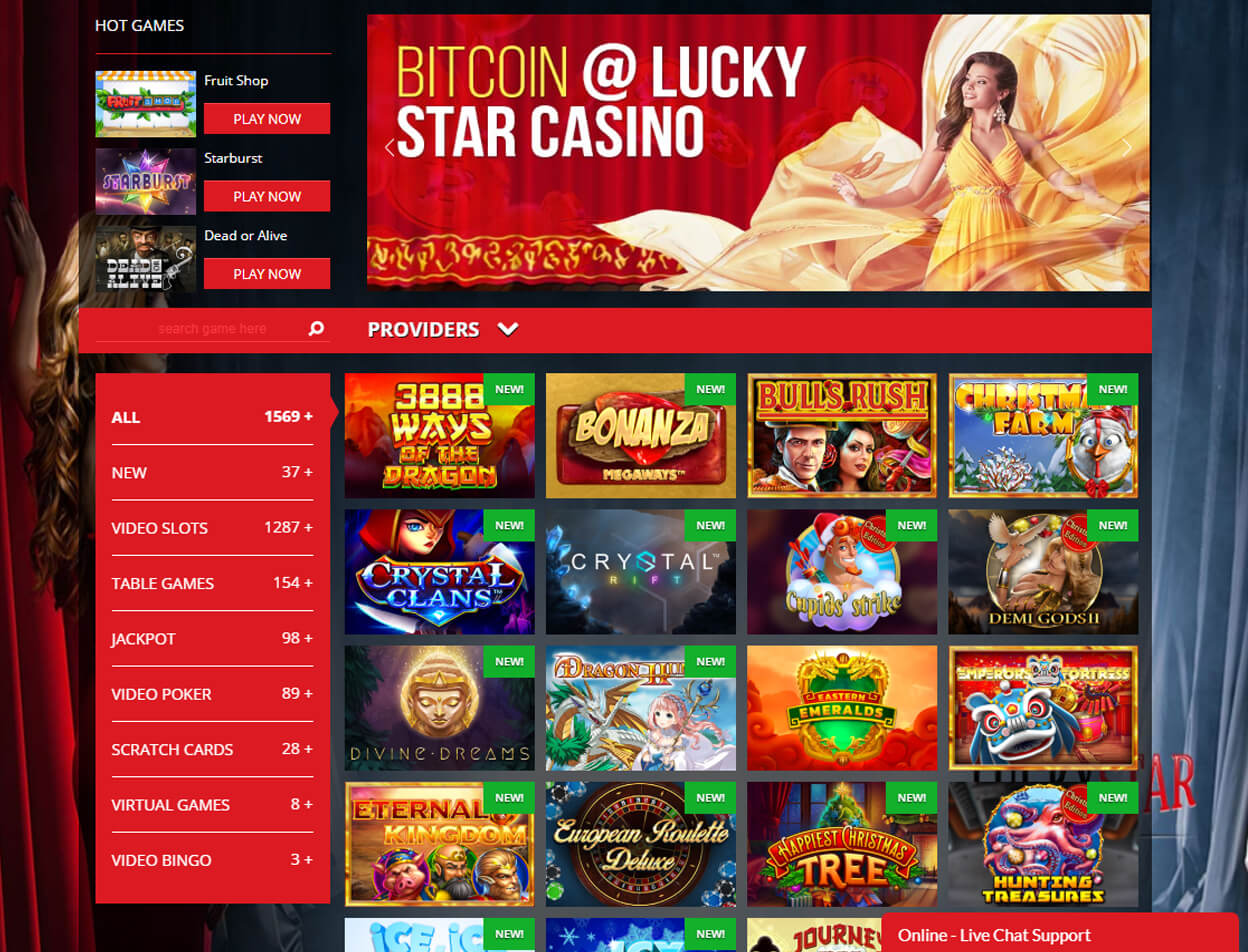The image size is (1248, 952).
Task: Select the Video Slots category
Action: click(212, 528)
